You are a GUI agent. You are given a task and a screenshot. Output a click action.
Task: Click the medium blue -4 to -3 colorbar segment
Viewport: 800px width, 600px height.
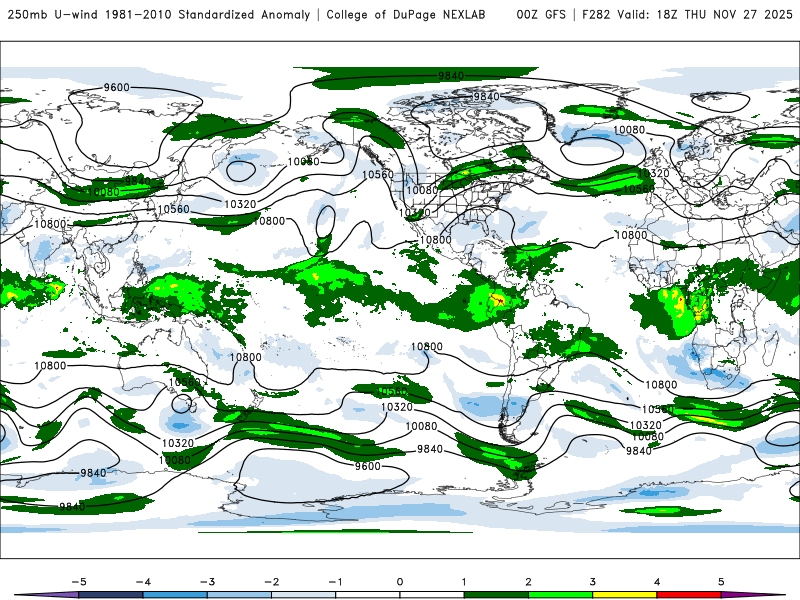pos(175,595)
